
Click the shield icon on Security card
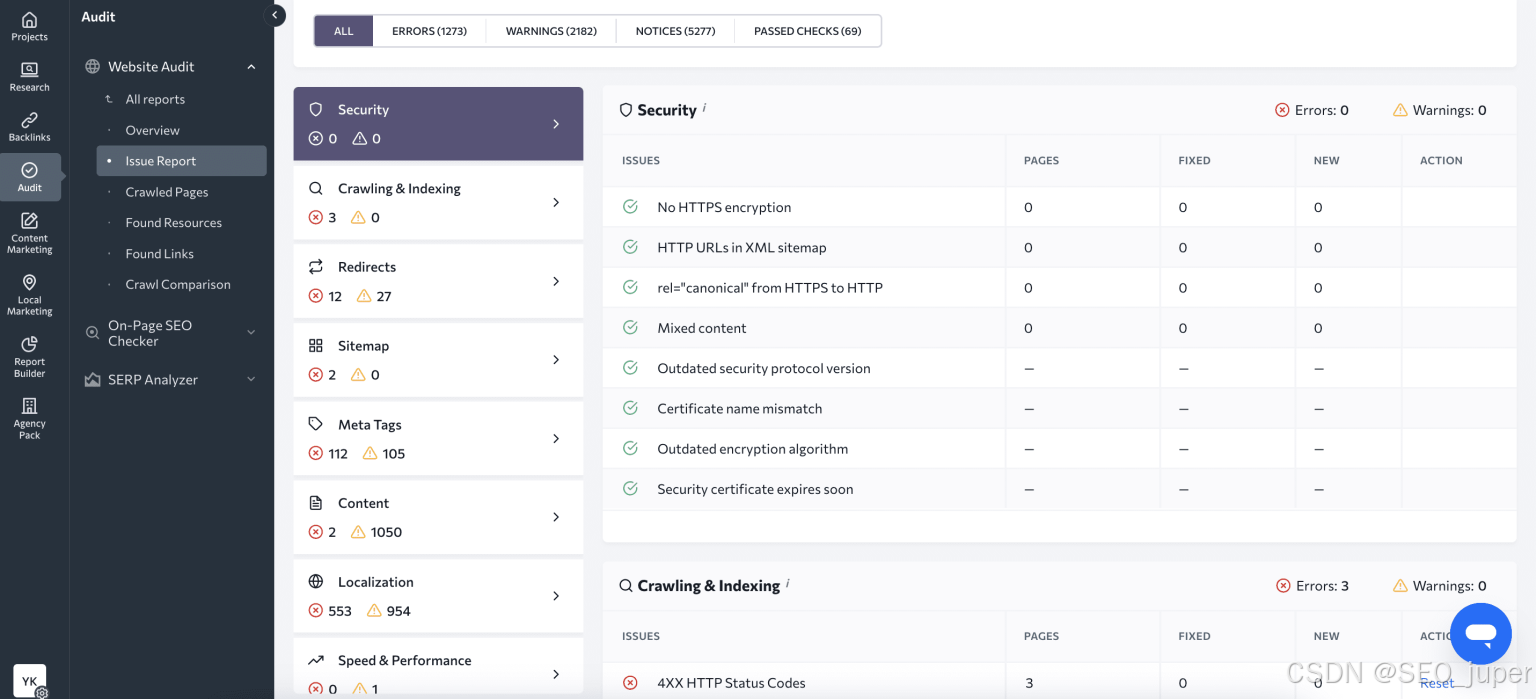point(316,109)
